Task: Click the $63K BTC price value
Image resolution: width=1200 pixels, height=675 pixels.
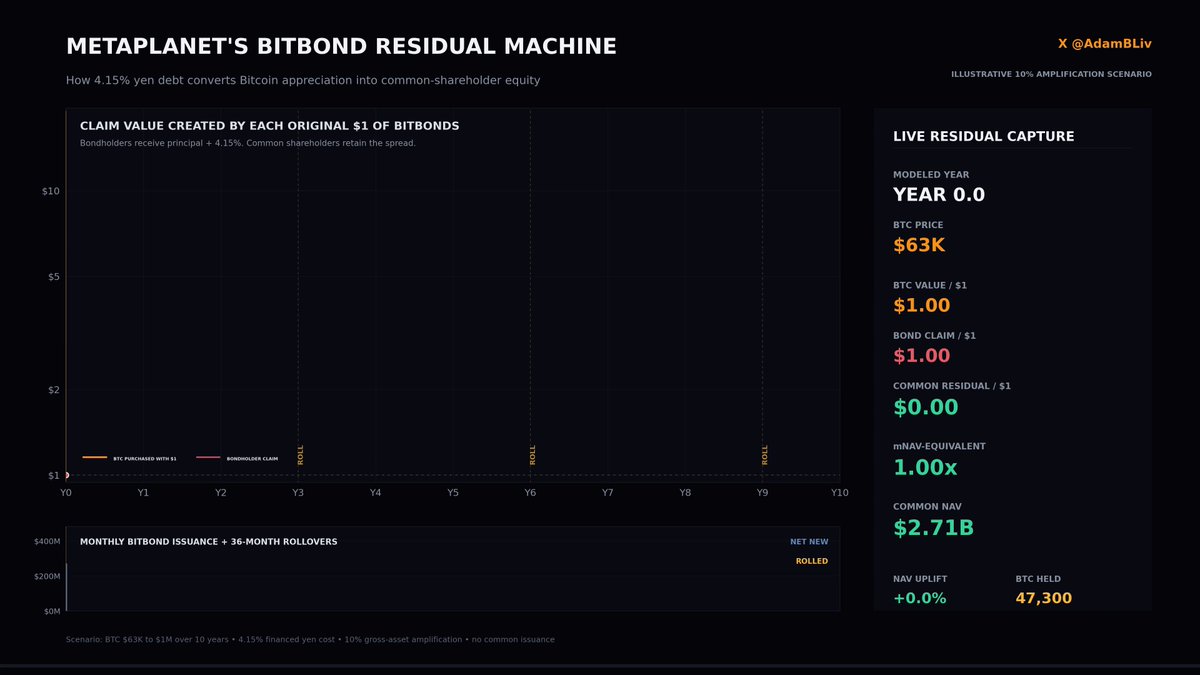Action: [x=918, y=245]
